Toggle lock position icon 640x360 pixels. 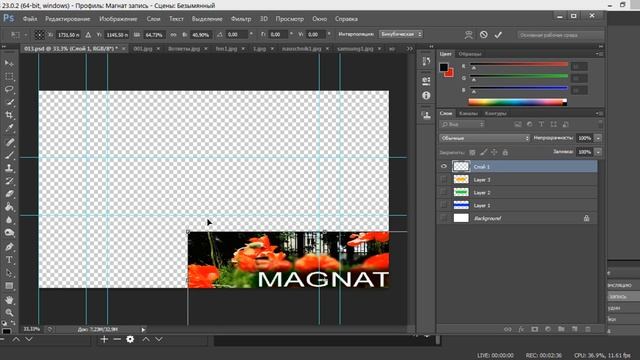(x=494, y=152)
